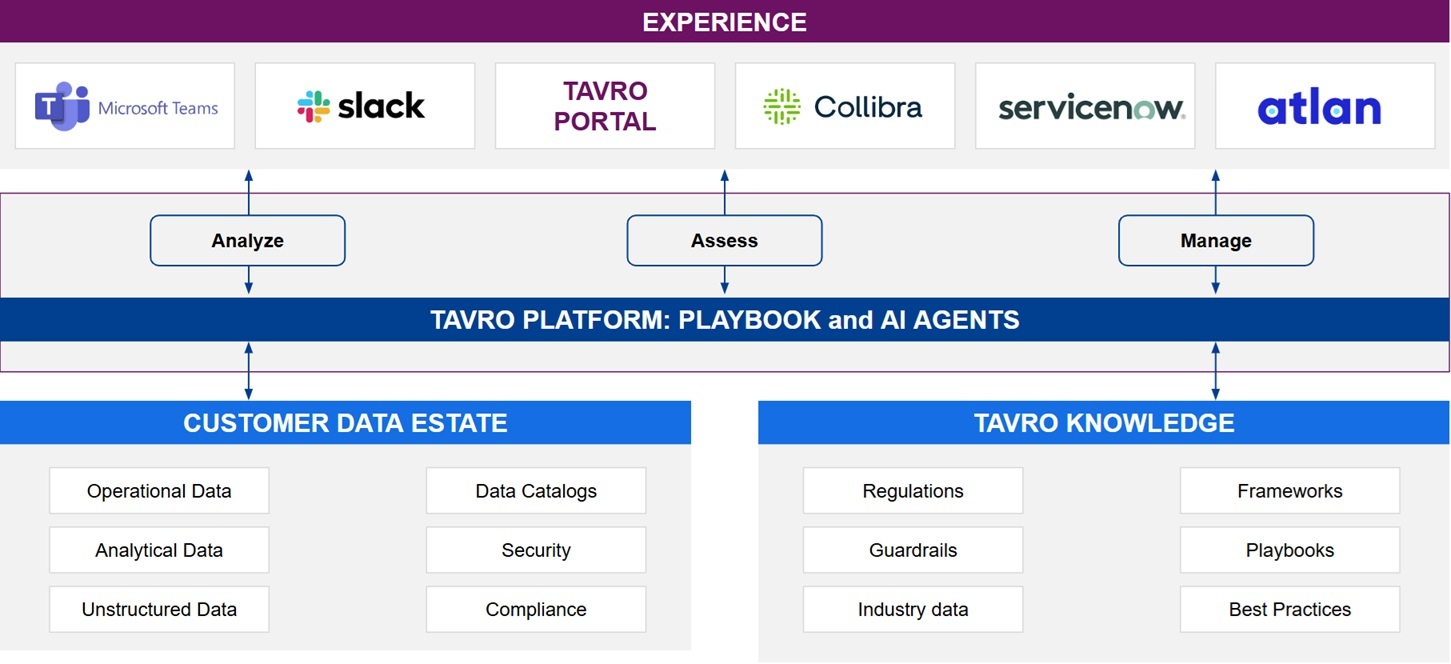
Task: Click the Data Catalogs box
Action: (x=536, y=491)
